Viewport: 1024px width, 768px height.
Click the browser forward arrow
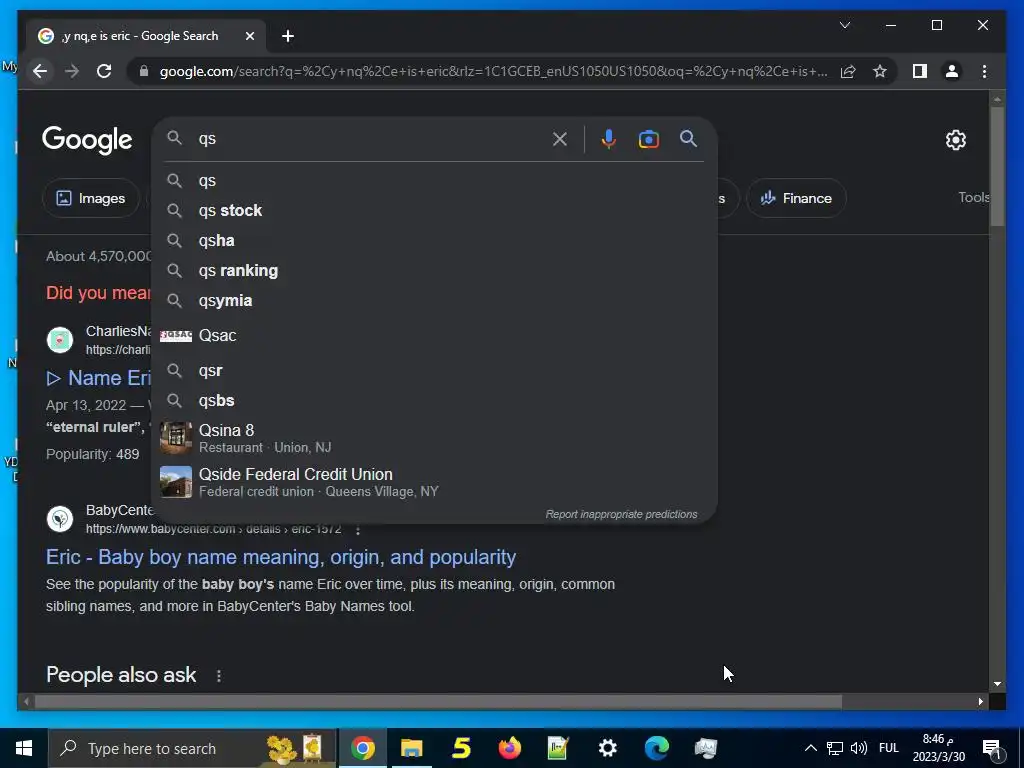click(x=72, y=71)
